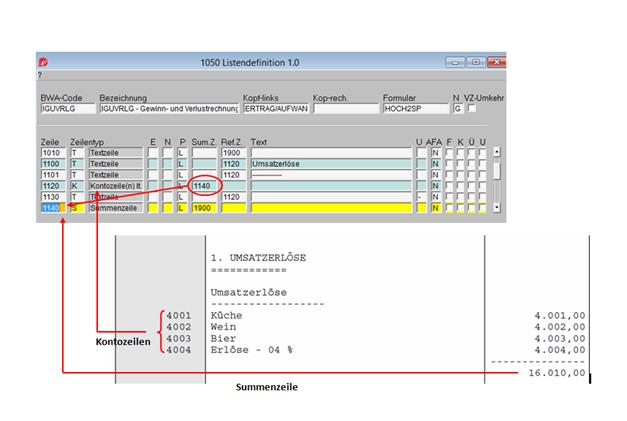Click heading 1. UMSATZERLÖSE in report
This screenshot has height=421, width=627.
(x=258, y=258)
